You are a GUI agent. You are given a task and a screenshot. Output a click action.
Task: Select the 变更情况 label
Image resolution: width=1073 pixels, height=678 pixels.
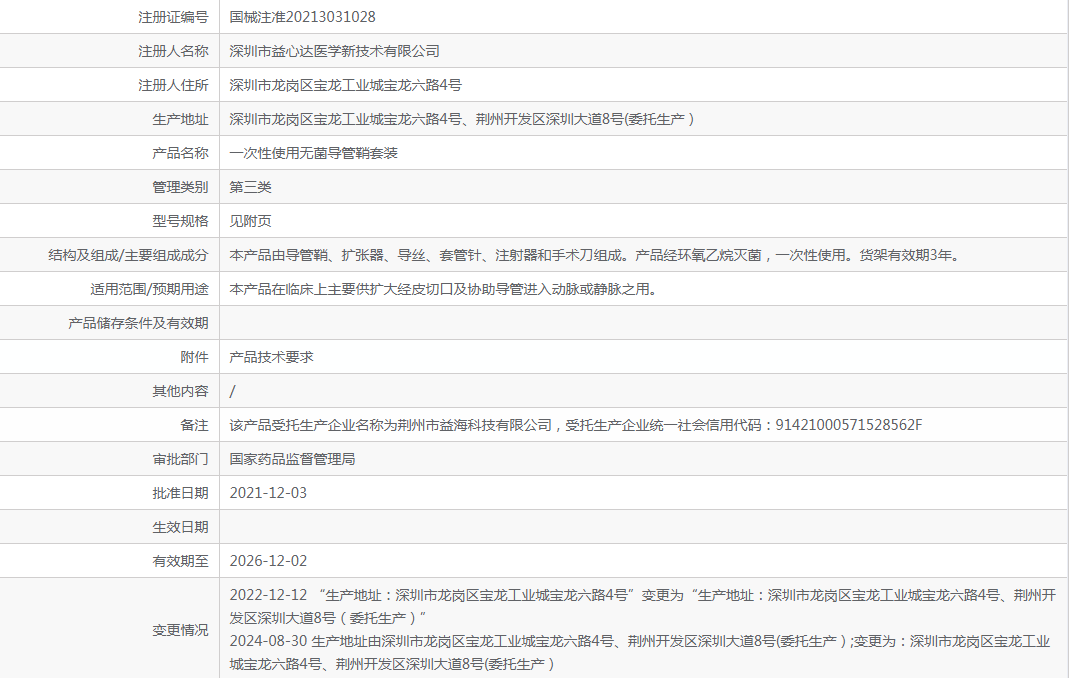point(180,630)
